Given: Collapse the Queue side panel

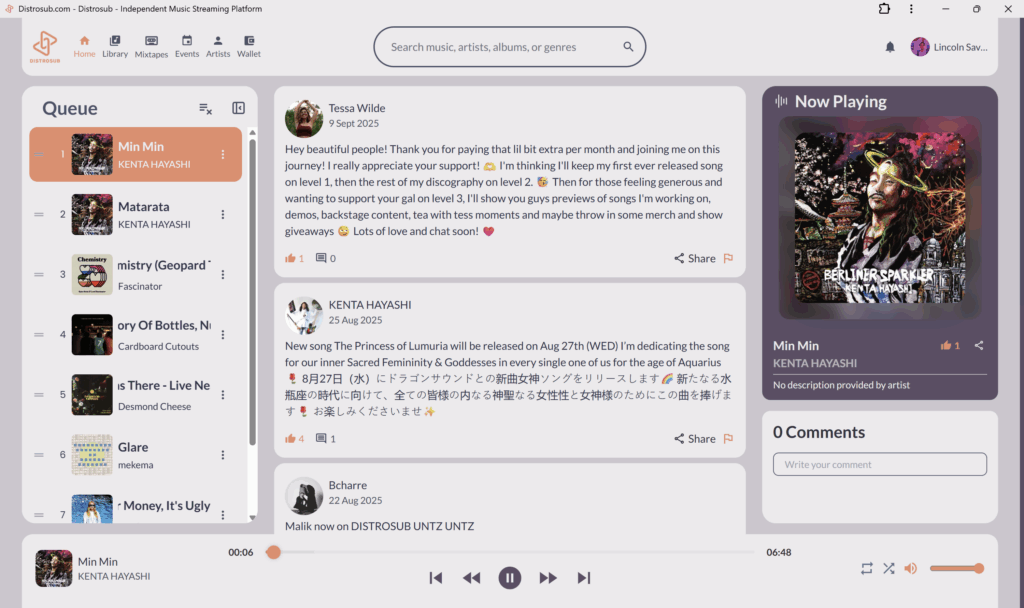Looking at the screenshot, I should tap(239, 108).
